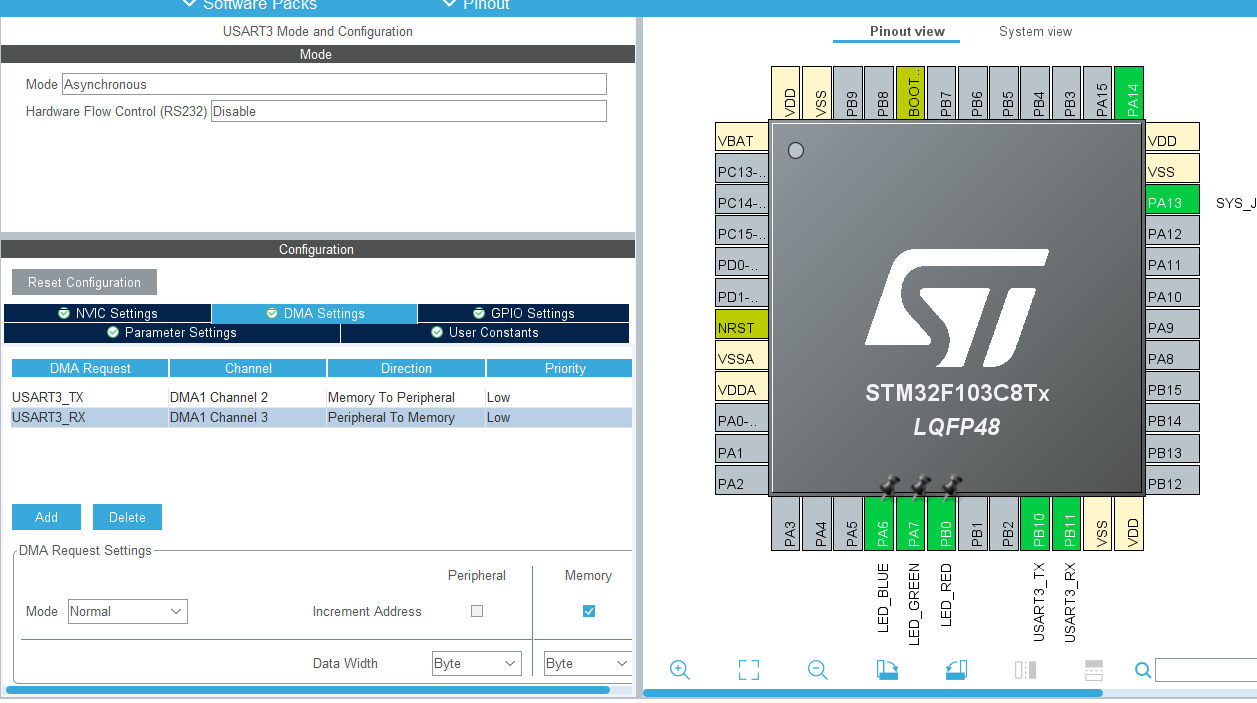
Task: Click the Channel column header
Action: coord(248,368)
